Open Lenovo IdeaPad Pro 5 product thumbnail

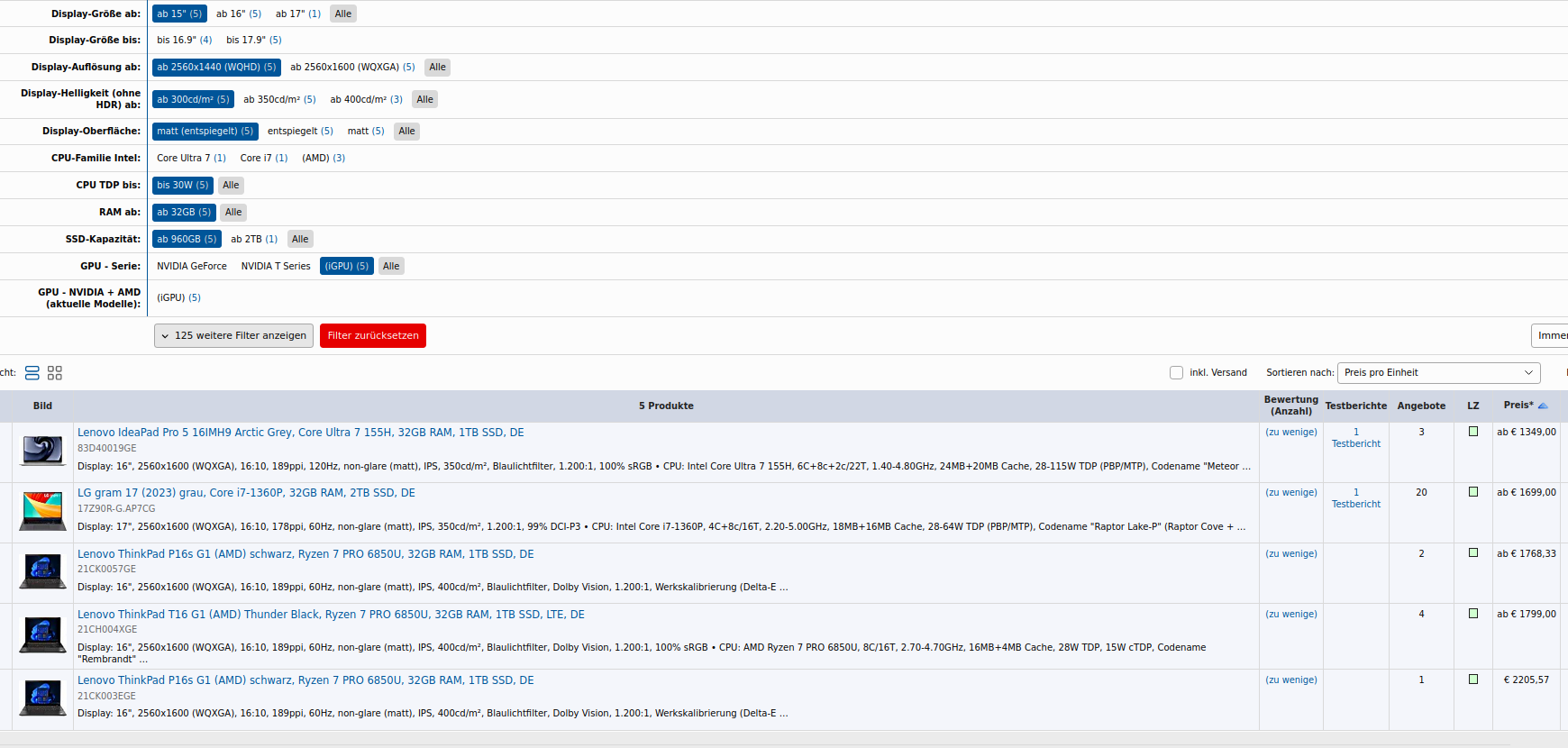(43, 450)
